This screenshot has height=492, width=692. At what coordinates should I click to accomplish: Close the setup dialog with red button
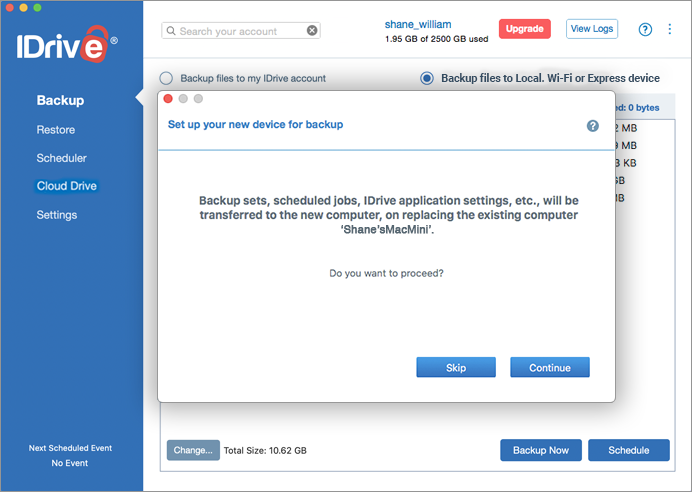coord(168,98)
